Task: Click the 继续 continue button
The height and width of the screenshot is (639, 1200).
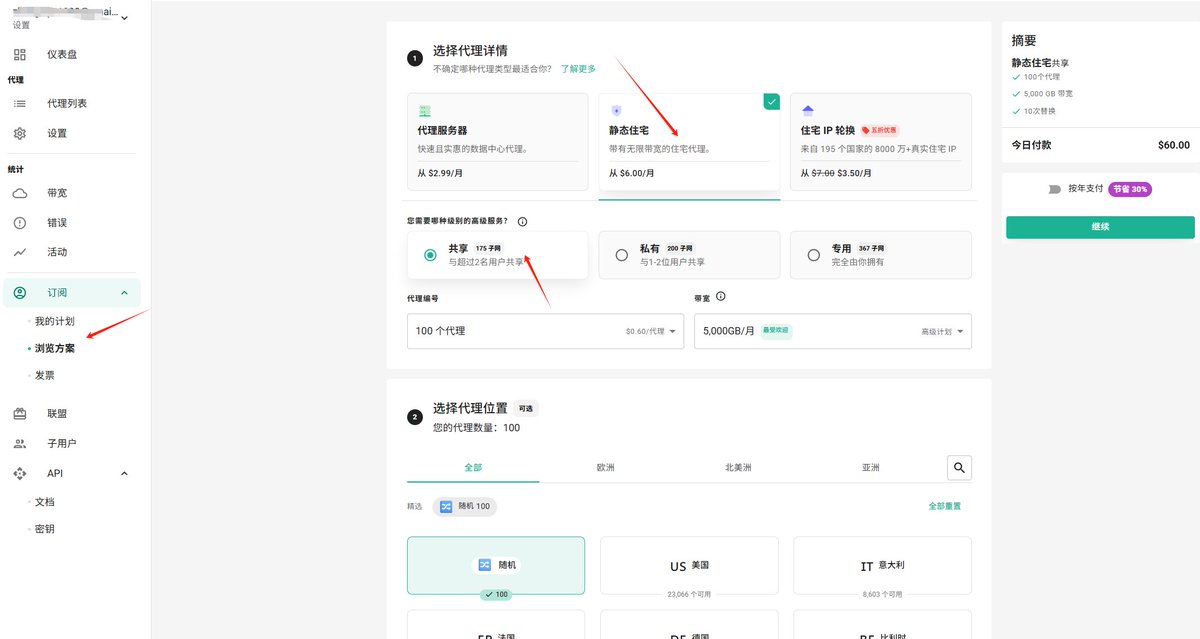Action: pyautogui.click(x=1100, y=227)
